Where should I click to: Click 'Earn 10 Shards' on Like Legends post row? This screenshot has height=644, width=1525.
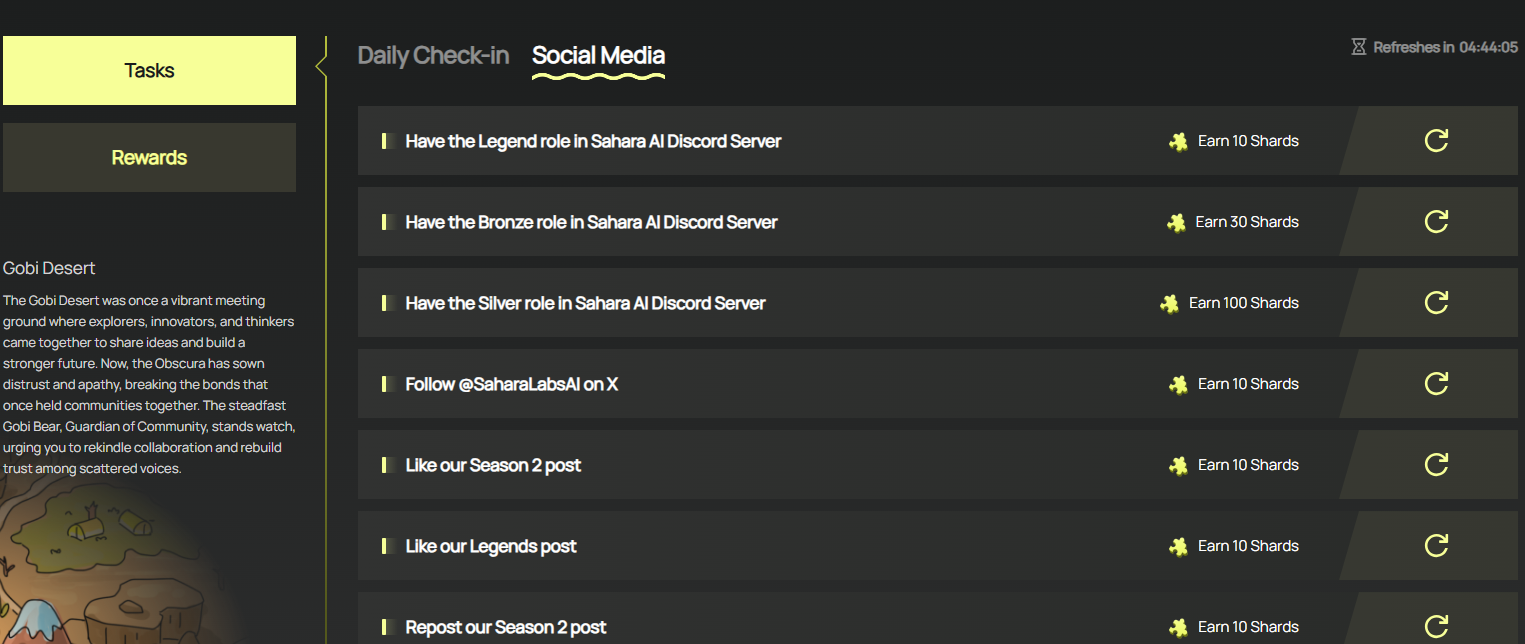pyautogui.click(x=1248, y=546)
